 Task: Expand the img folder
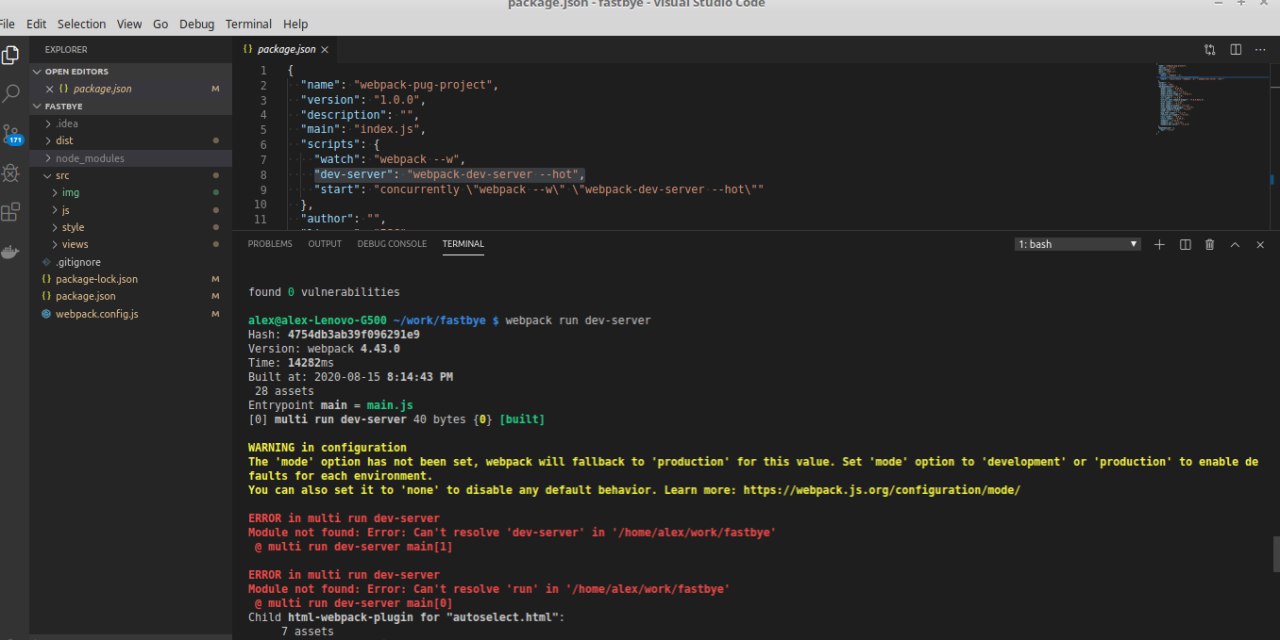pyautogui.click(x=55, y=193)
